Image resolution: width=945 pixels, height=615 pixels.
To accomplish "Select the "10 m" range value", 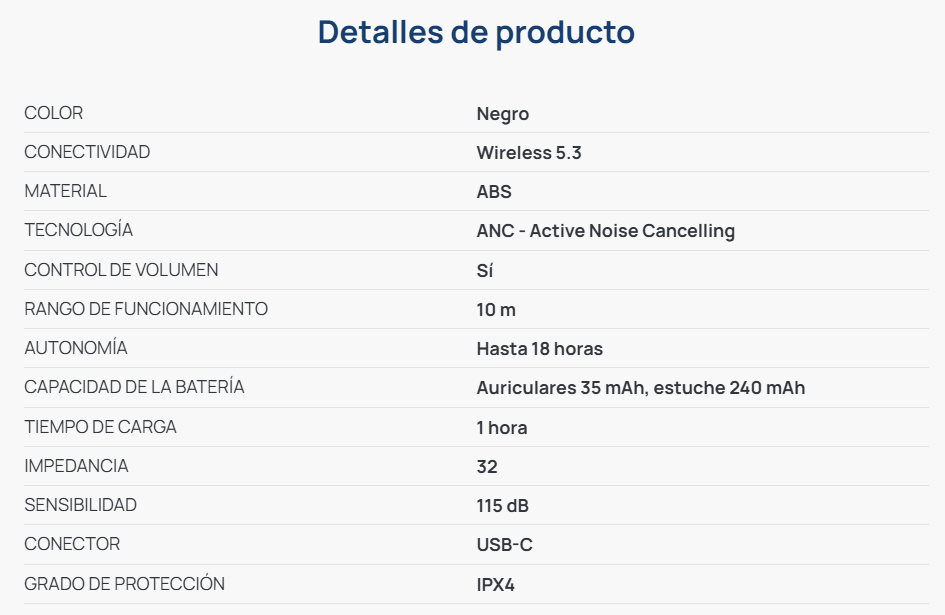I will click(496, 310).
